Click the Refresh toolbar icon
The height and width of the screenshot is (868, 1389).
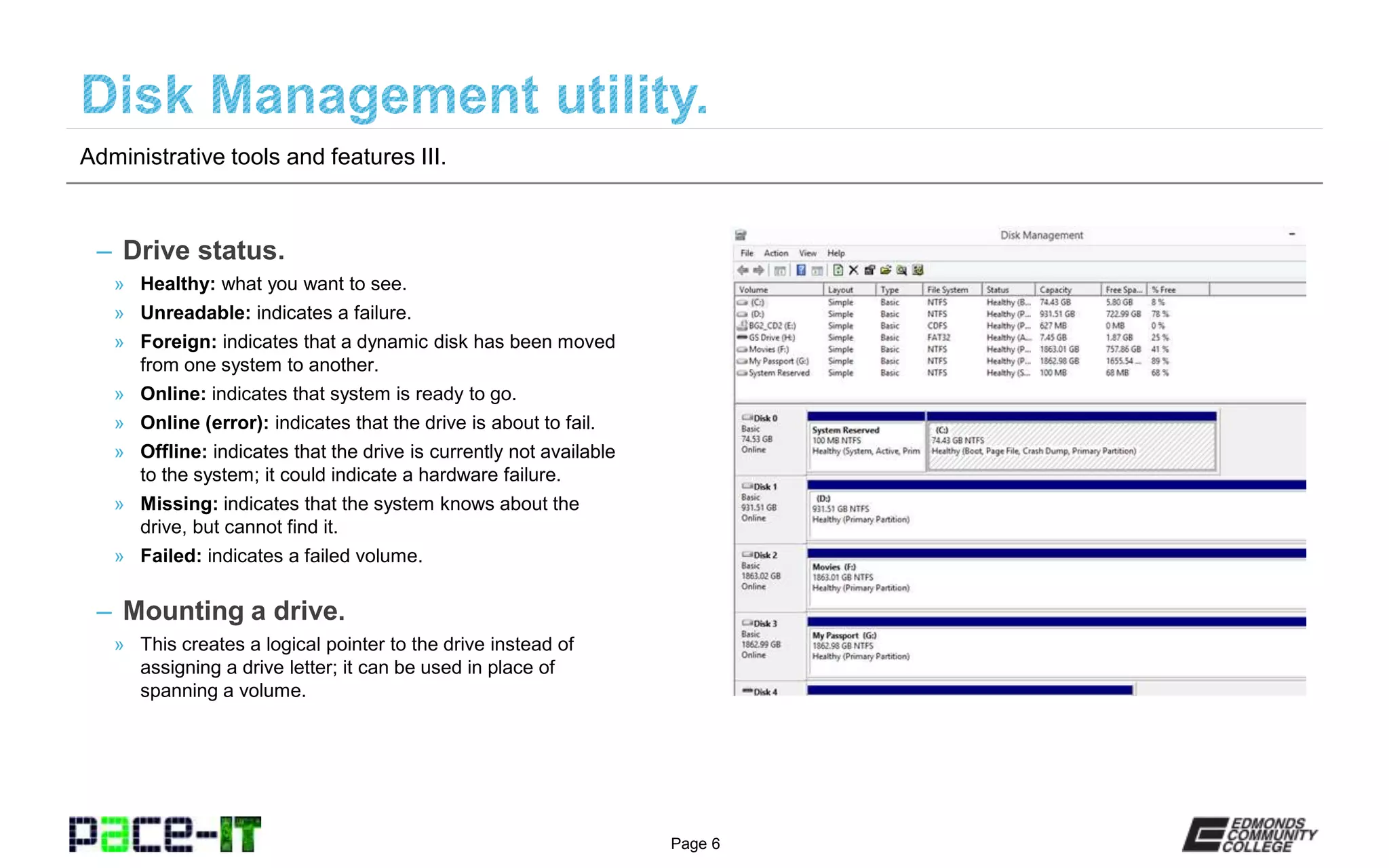tap(838, 271)
